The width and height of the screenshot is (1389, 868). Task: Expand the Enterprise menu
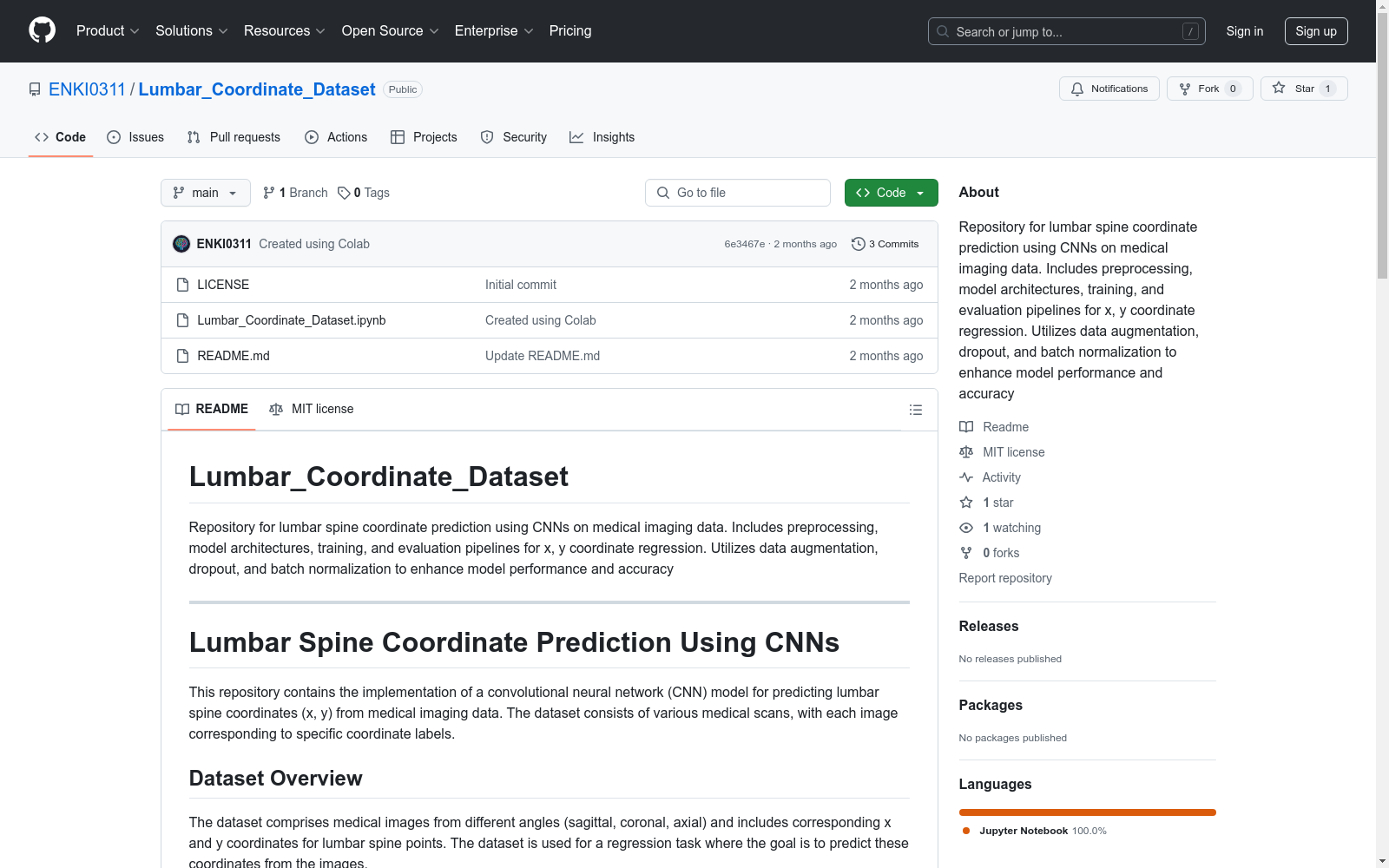[494, 30]
